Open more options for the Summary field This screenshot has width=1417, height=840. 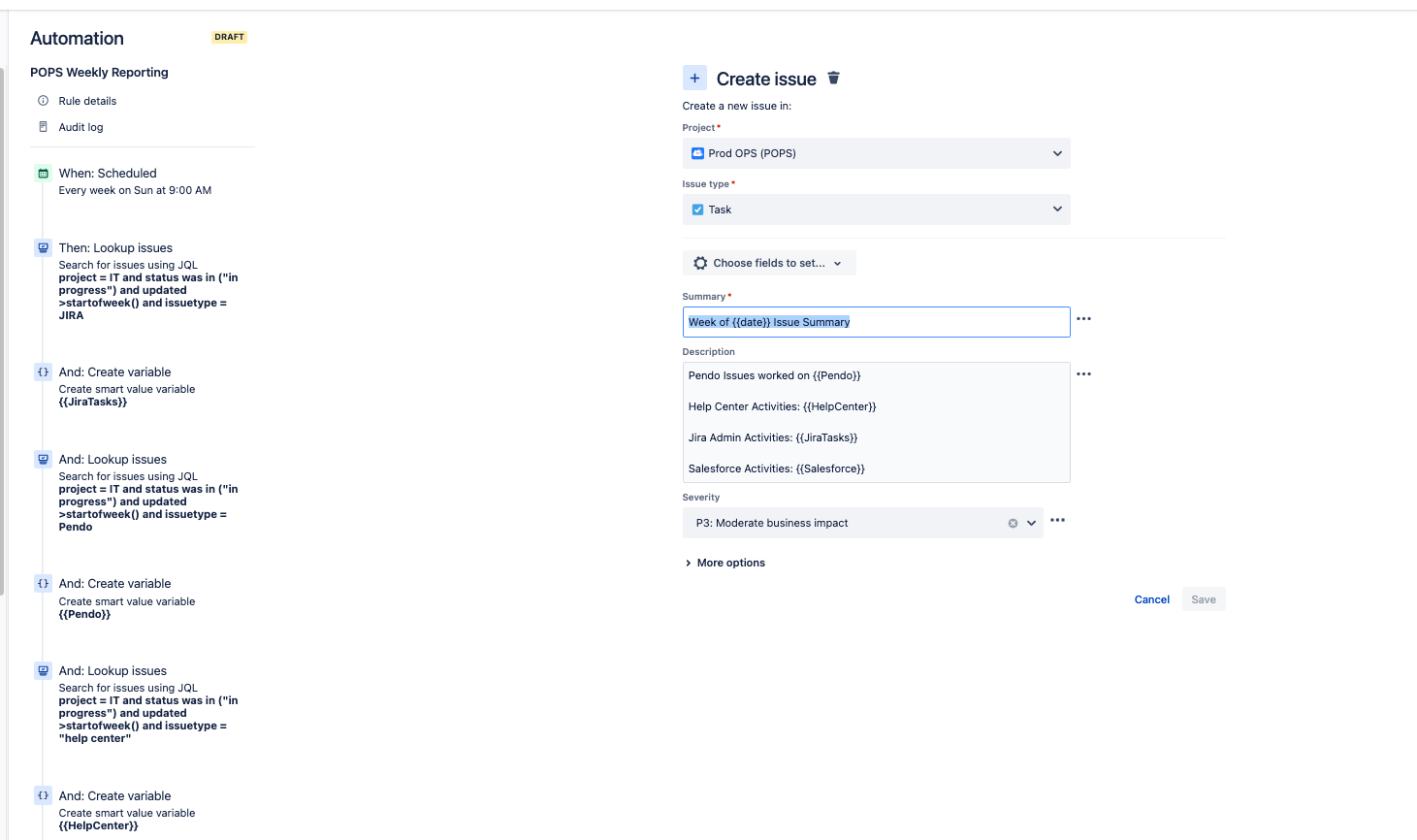pyautogui.click(x=1084, y=319)
